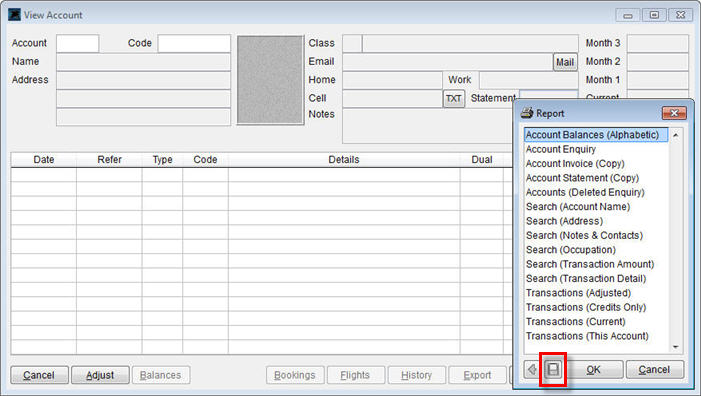Click report list scroll up arrow

(676, 135)
